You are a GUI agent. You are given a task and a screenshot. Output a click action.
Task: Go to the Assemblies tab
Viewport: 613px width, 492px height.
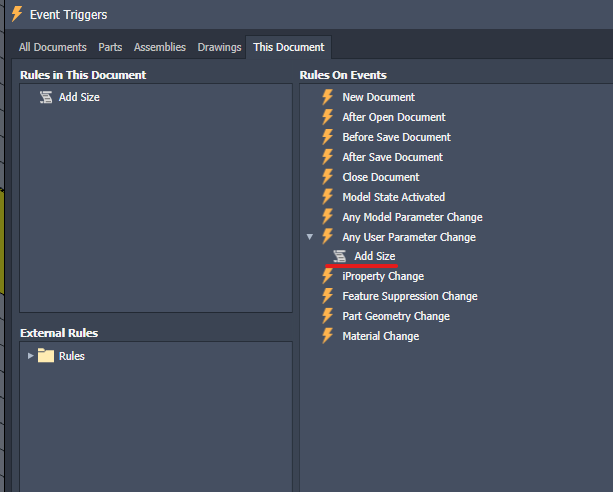click(160, 47)
